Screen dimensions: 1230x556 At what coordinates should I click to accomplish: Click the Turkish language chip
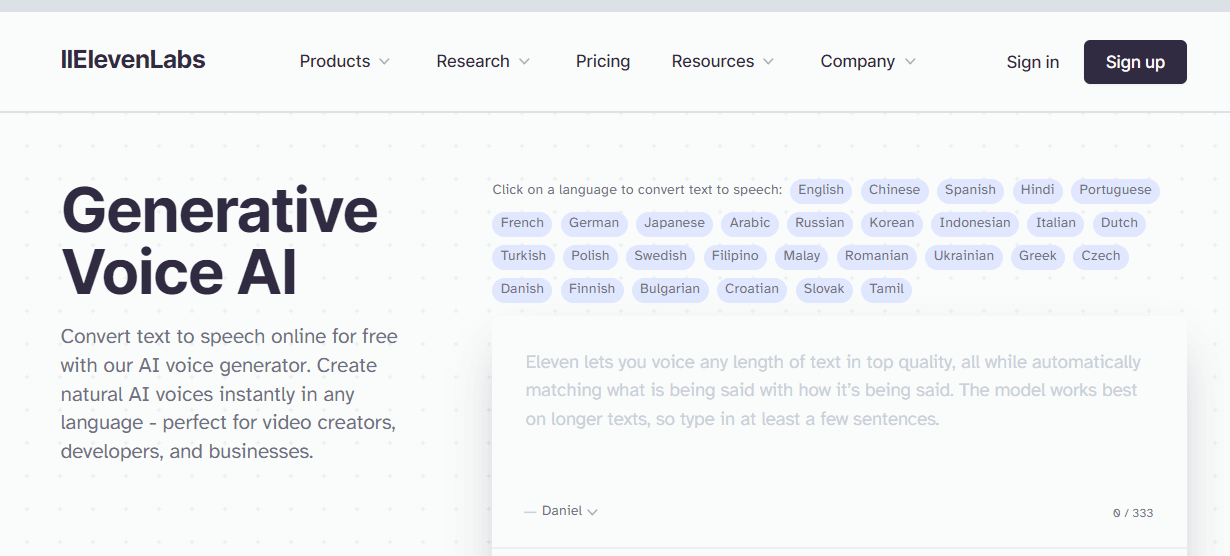(x=523, y=256)
